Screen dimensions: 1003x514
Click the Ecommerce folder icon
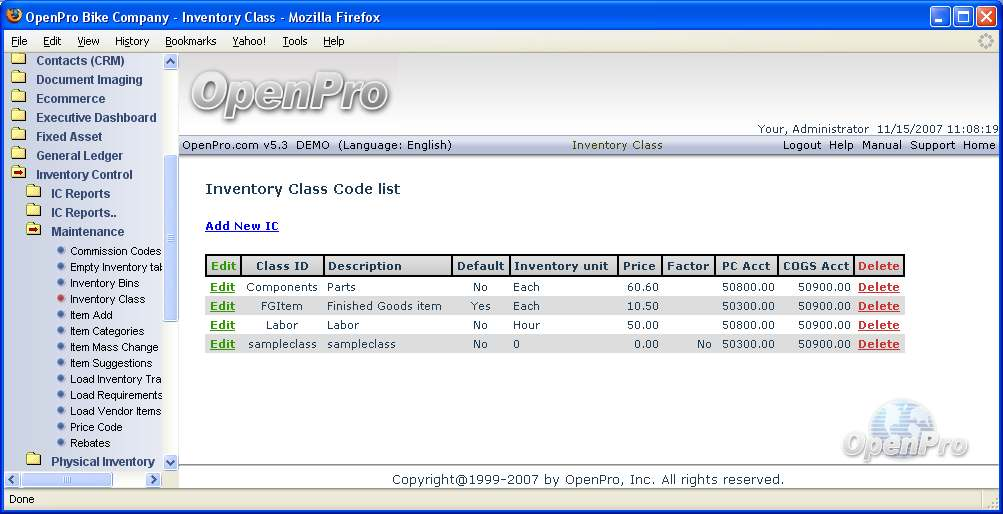pyautogui.click(x=18, y=98)
